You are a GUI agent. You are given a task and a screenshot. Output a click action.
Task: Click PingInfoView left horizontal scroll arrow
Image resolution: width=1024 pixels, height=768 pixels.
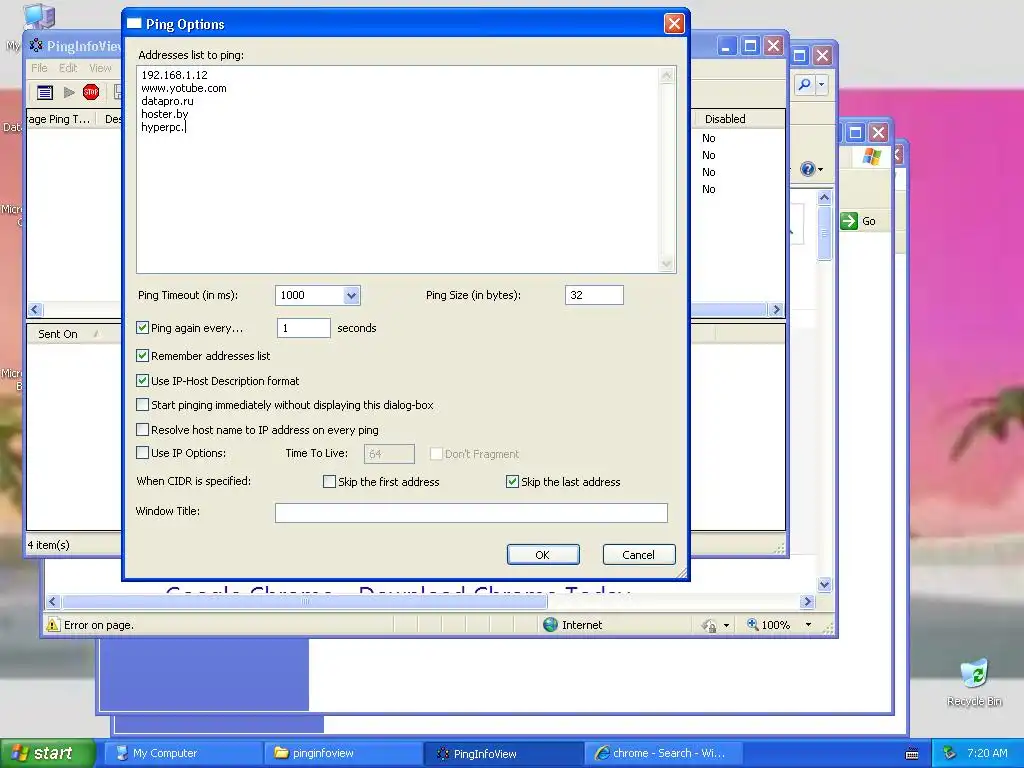click(35, 310)
